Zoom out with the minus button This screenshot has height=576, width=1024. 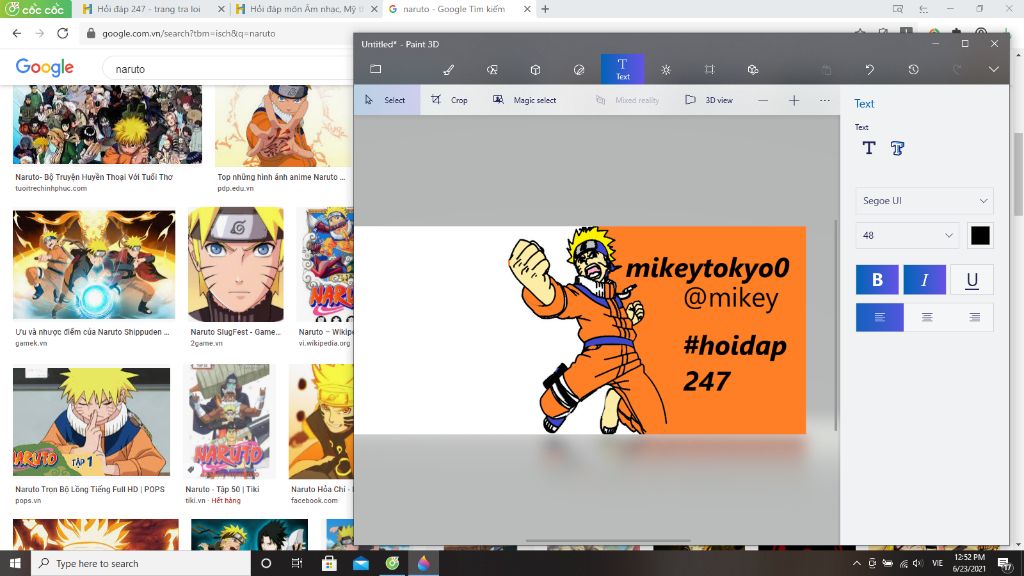coord(763,101)
